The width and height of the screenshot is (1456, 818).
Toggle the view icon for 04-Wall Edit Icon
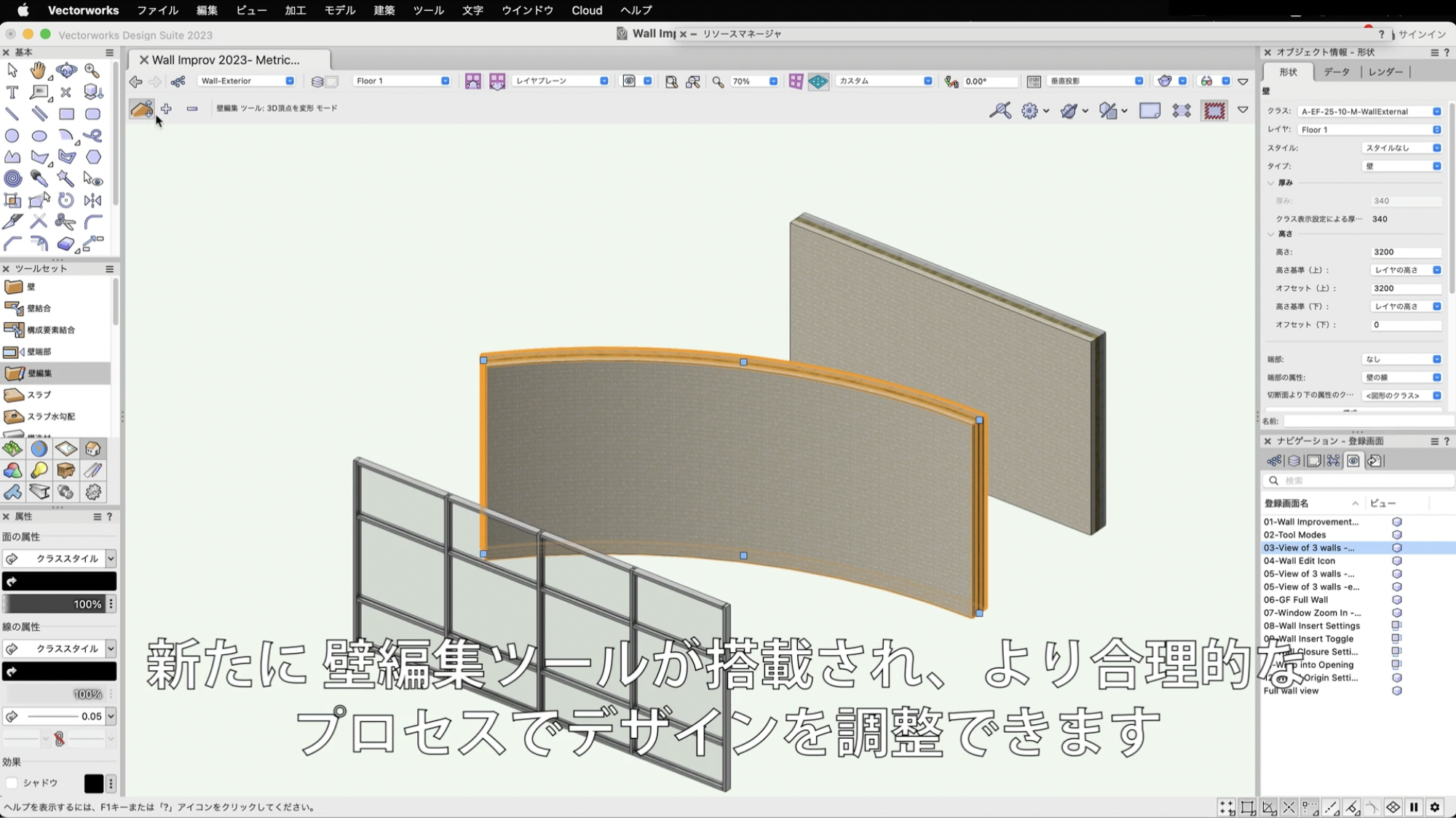[1397, 562]
